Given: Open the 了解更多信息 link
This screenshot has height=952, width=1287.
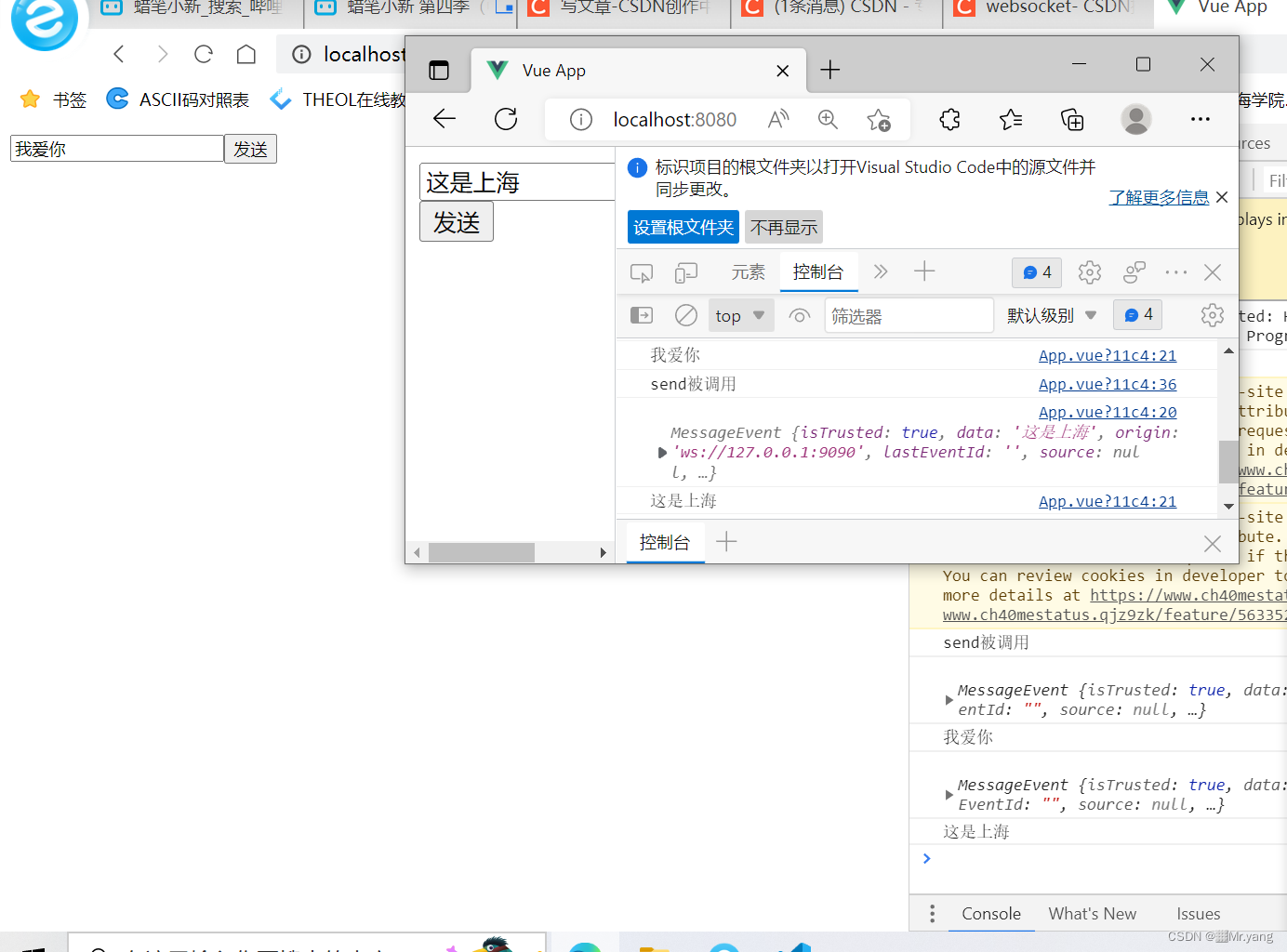Looking at the screenshot, I should (x=1159, y=197).
